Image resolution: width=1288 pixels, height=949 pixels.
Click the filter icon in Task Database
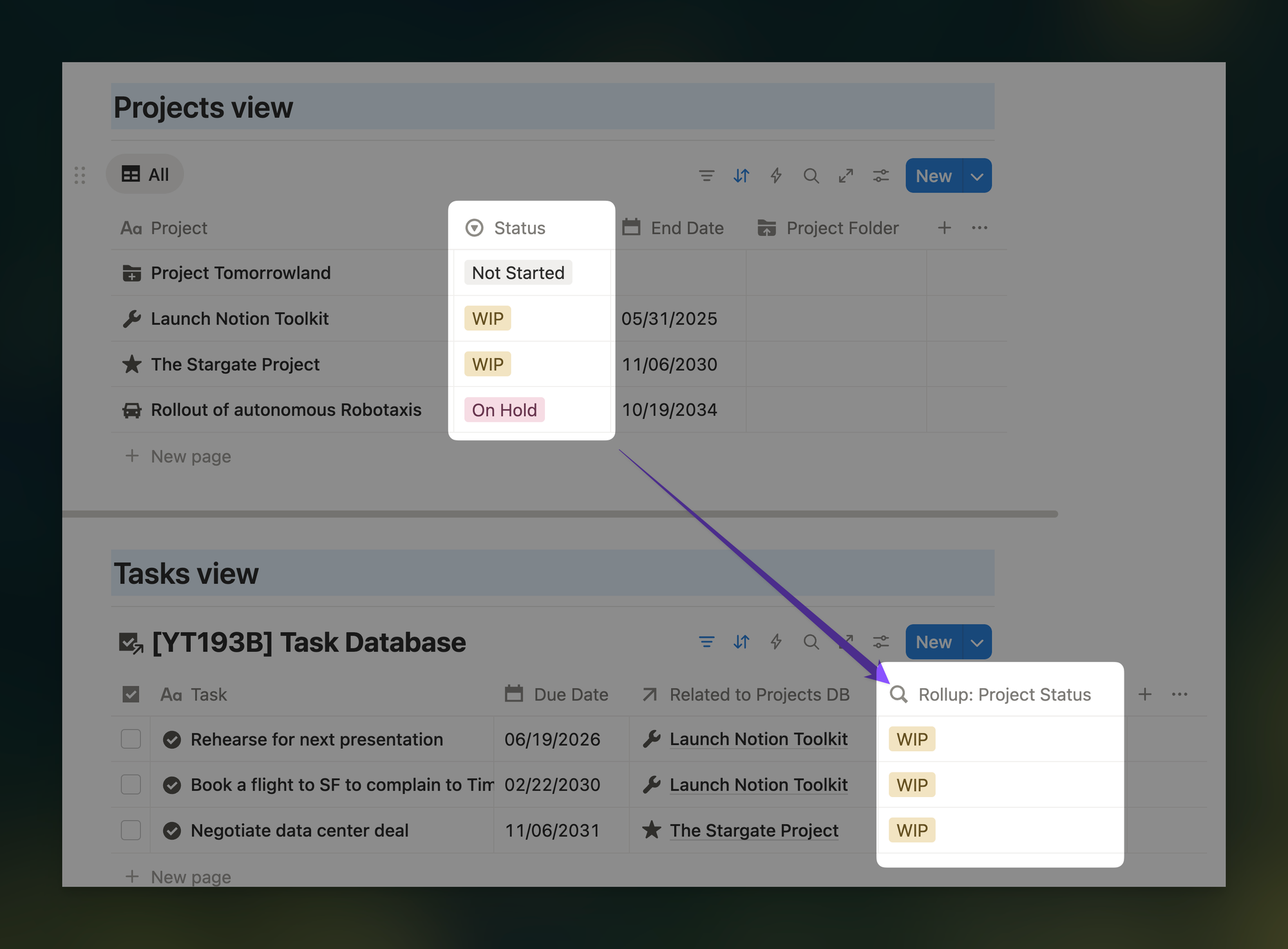[x=706, y=642]
